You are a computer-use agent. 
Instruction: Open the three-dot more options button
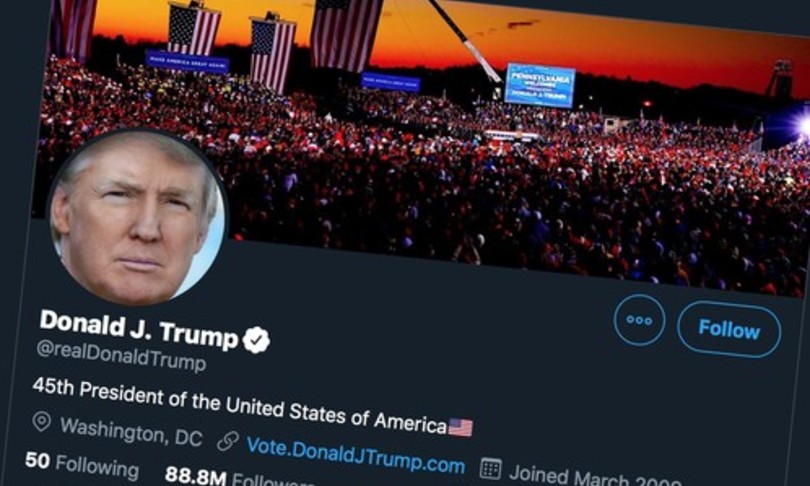coord(639,320)
